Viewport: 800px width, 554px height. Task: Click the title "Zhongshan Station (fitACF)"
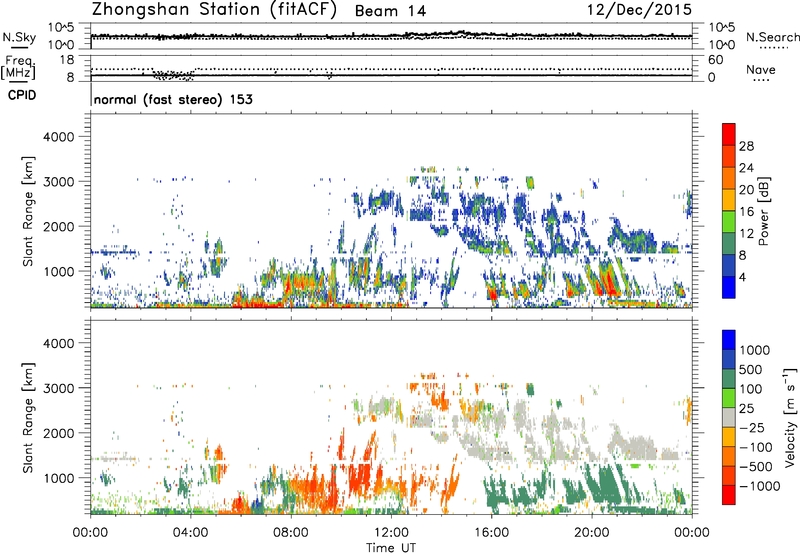coord(214,10)
